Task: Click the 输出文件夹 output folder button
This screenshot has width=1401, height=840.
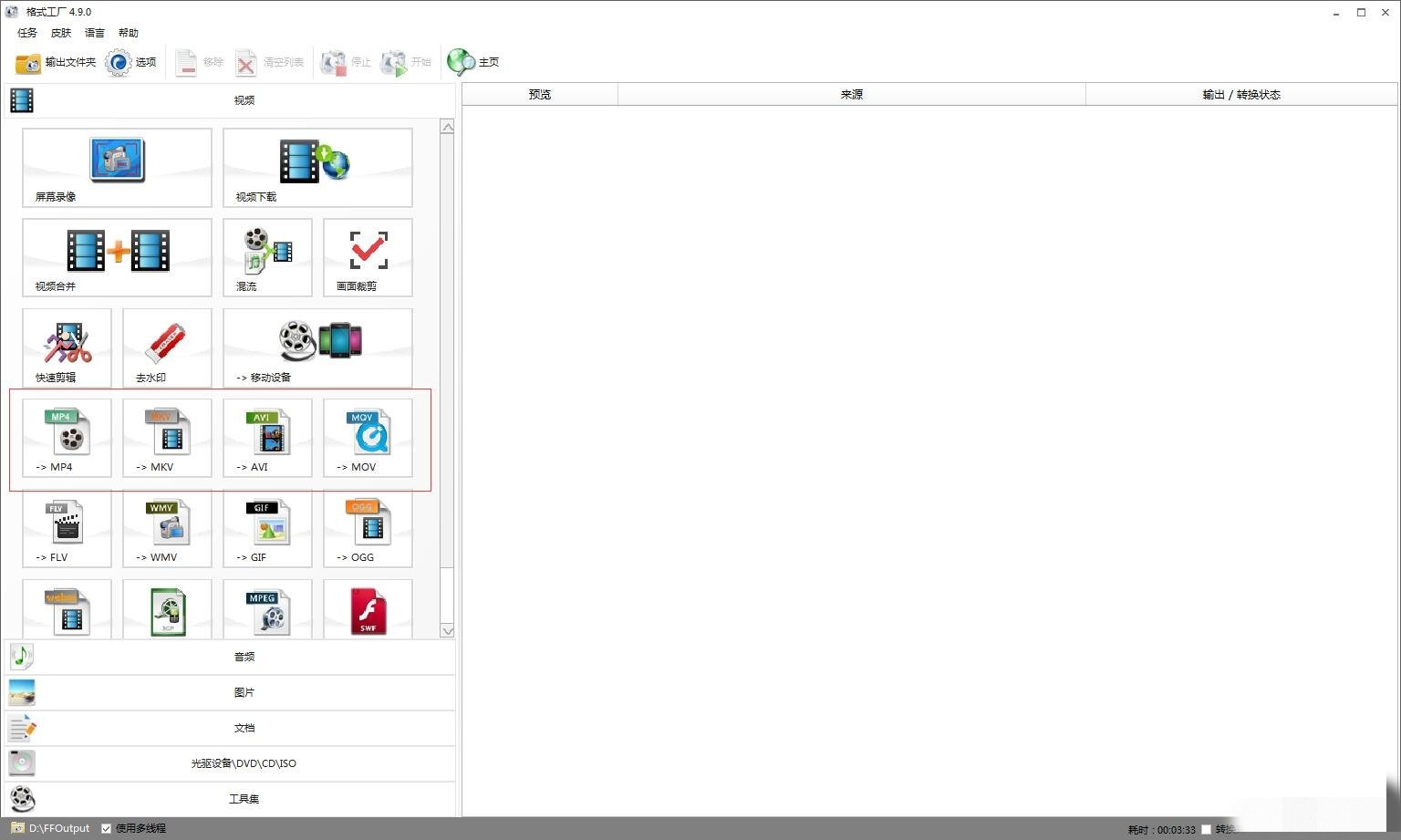Action: 57,62
